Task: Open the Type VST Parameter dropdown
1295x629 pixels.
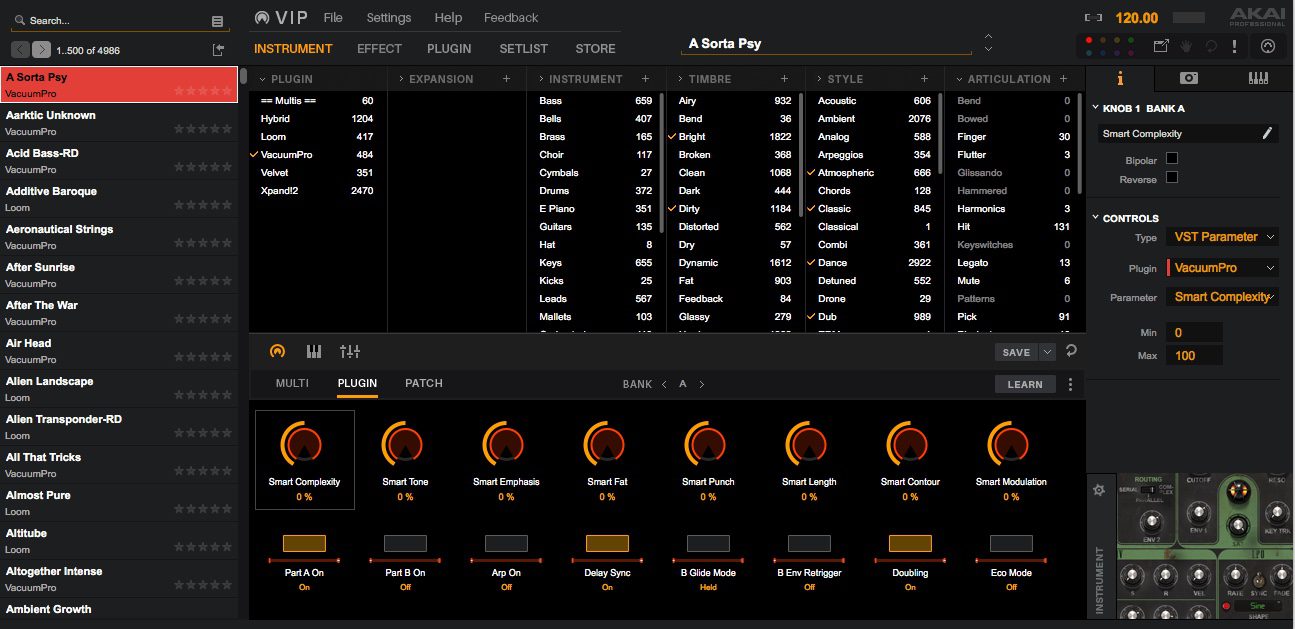Action: pos(1222,237)
